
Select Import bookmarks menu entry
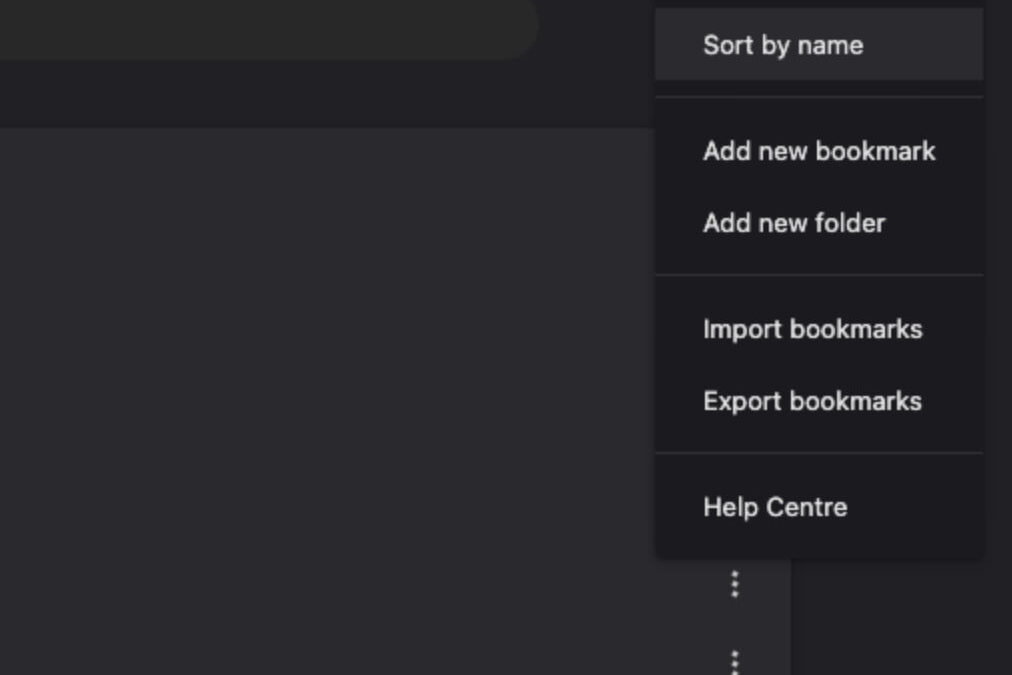point(812,329)
